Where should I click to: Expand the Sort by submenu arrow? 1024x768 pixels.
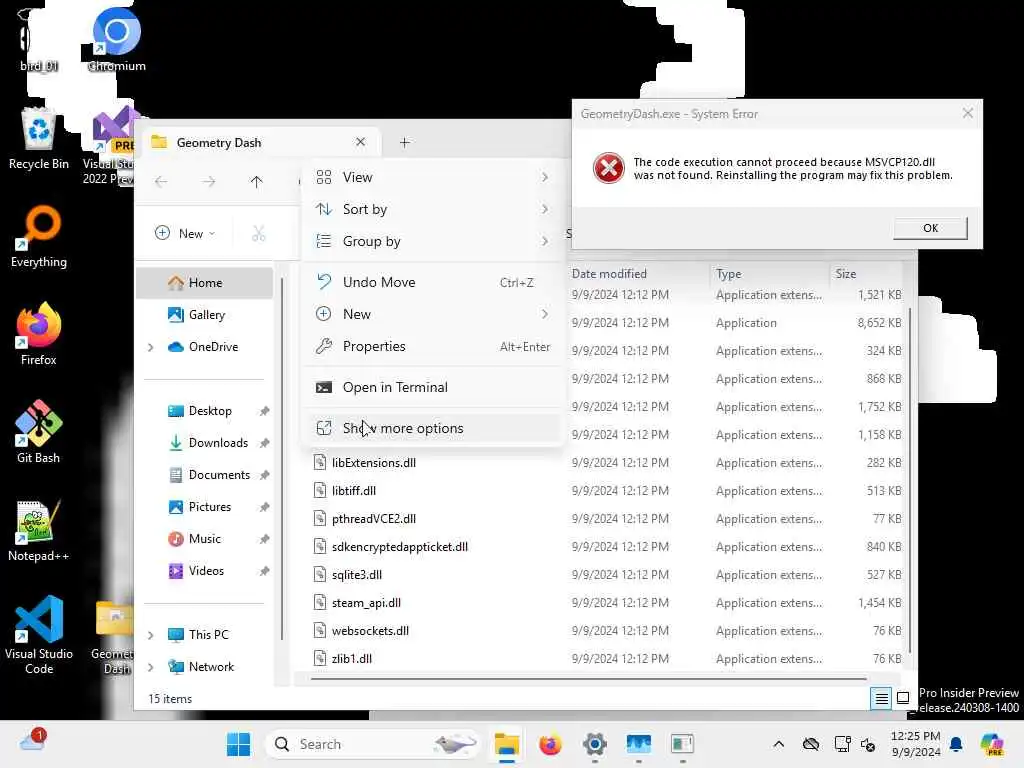(545, 209)
